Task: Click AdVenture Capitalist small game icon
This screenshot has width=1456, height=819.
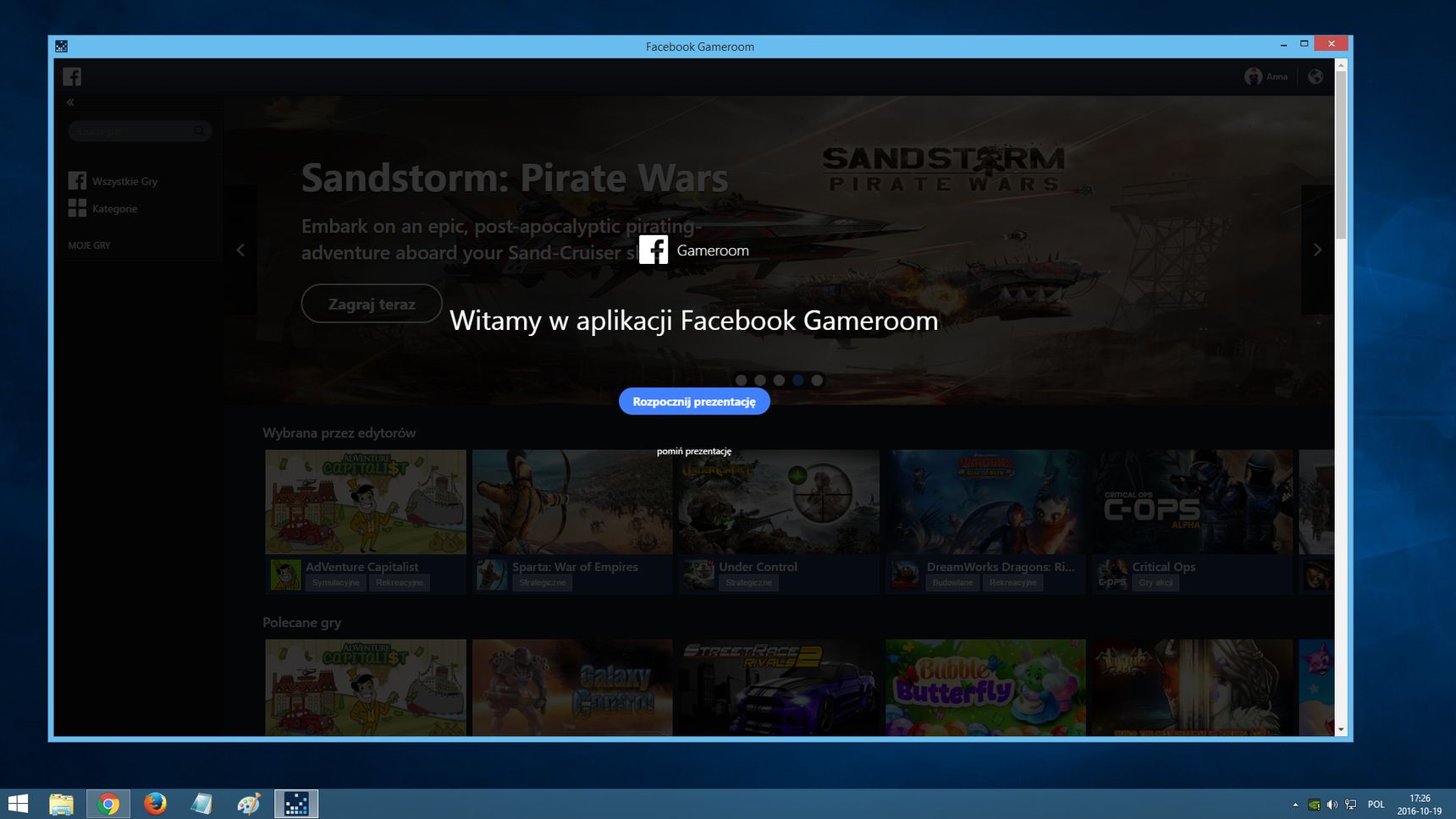Action: coord(285,574)
